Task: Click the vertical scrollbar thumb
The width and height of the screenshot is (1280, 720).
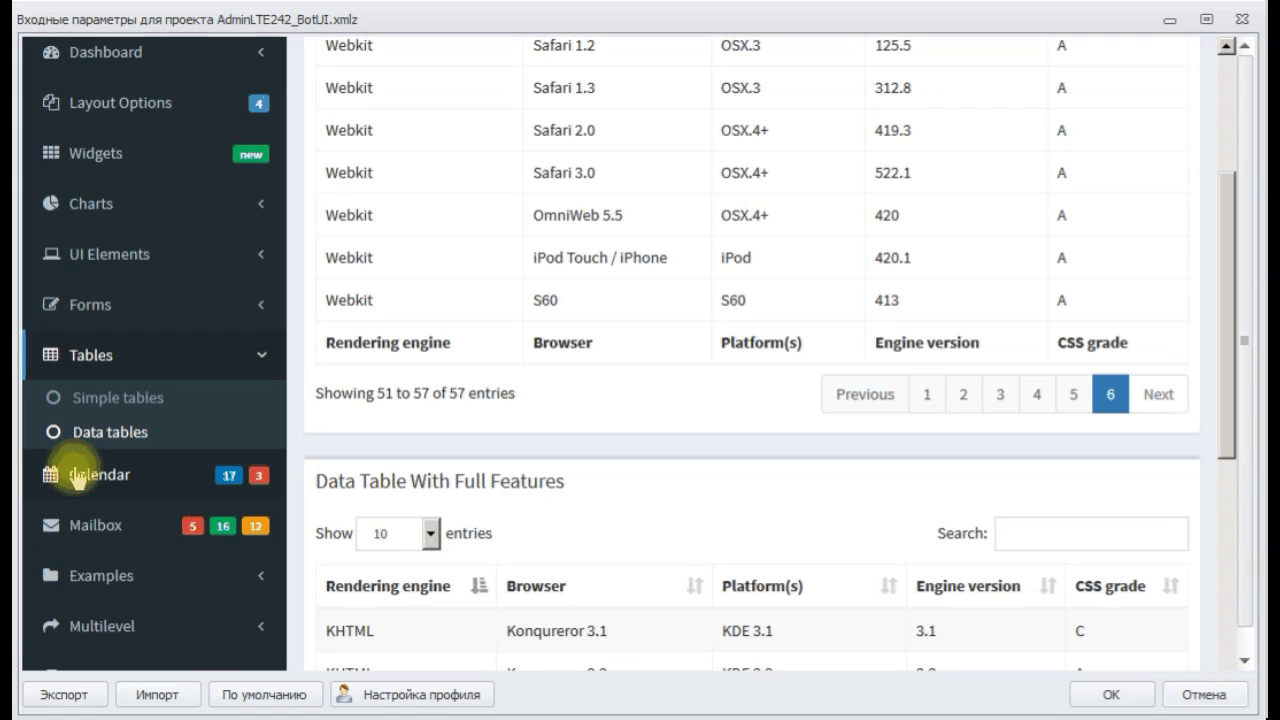Action: 1227,315
